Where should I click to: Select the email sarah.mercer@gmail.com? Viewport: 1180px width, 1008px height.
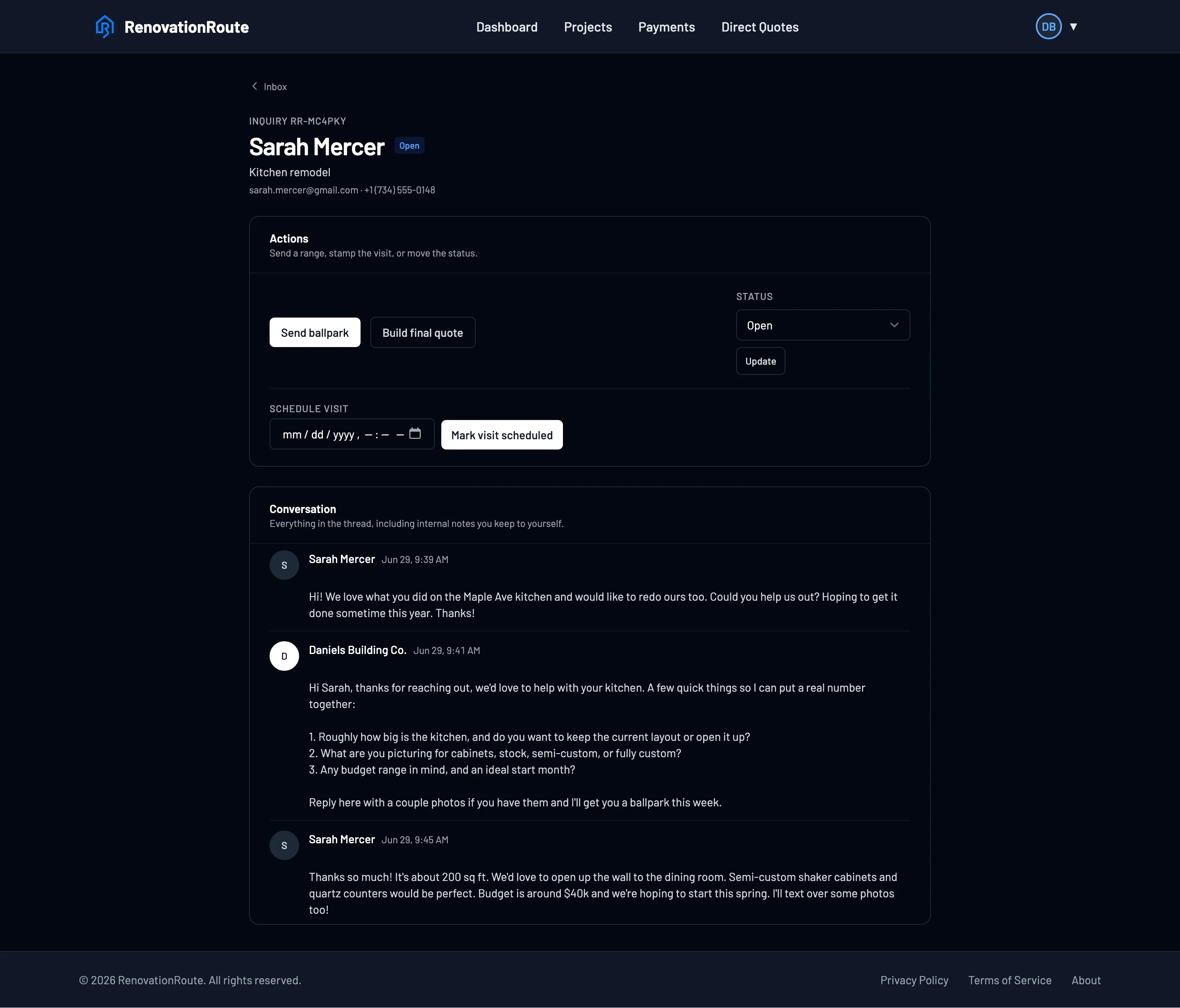click(304, 190)
